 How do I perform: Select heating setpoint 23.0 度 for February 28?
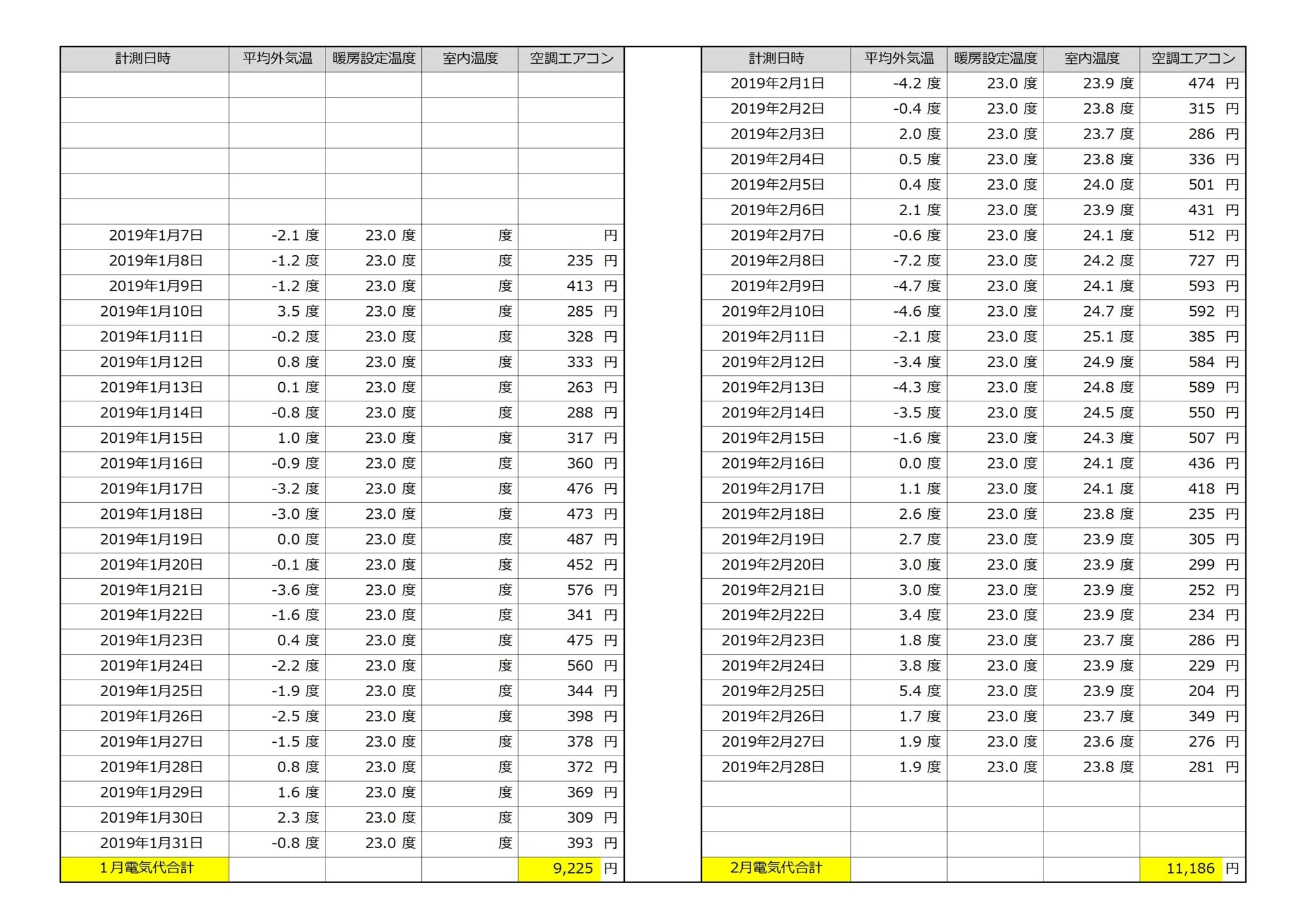(995, 768)
